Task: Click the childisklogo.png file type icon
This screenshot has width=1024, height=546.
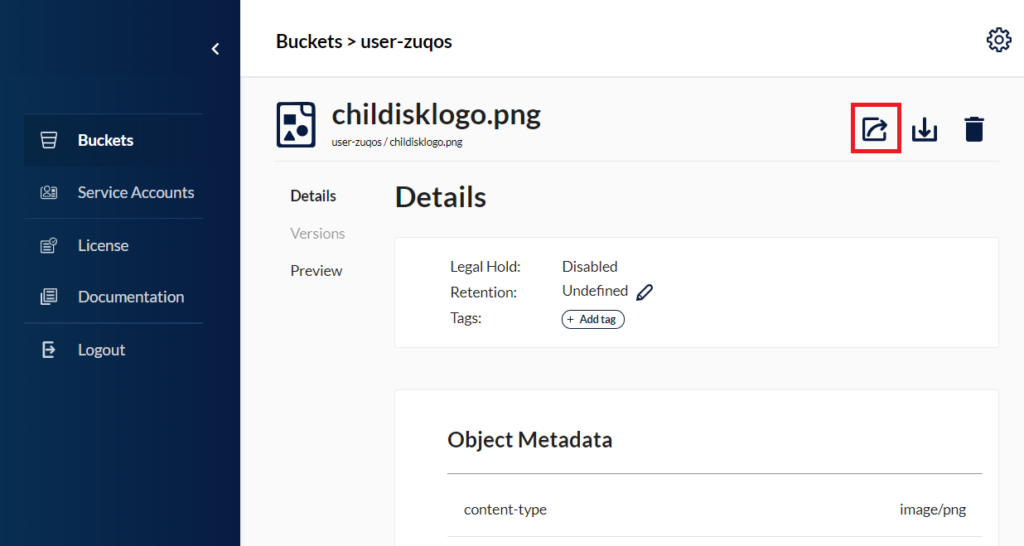Action: click(x=295, y=124)
